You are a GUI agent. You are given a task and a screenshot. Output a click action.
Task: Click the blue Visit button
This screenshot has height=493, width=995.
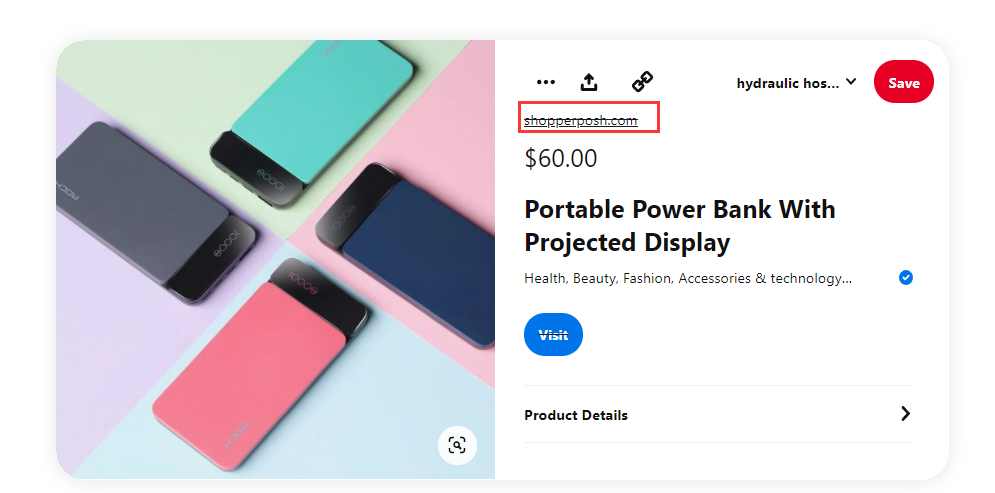(553, 335)
